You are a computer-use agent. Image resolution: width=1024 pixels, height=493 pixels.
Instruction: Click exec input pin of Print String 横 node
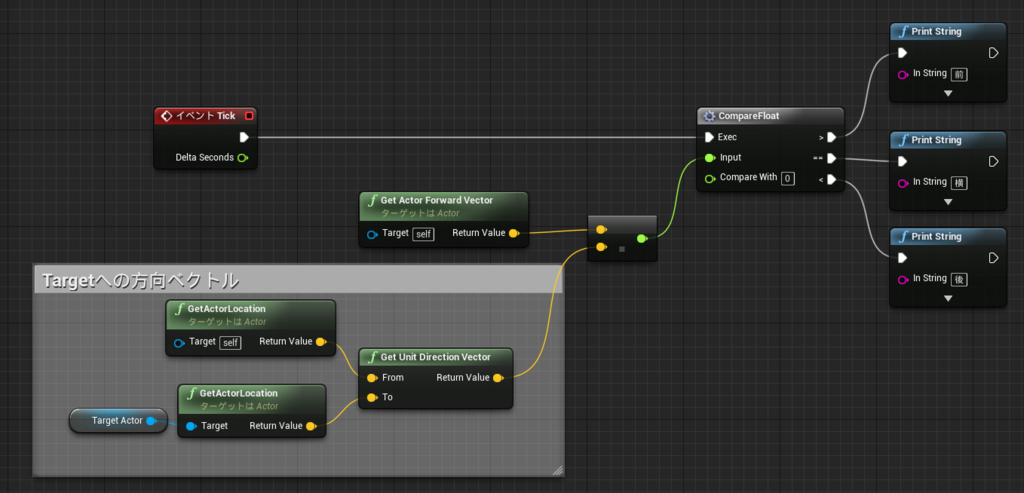click(x=903, y=161)
